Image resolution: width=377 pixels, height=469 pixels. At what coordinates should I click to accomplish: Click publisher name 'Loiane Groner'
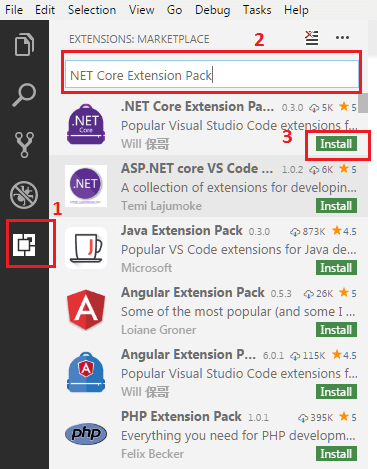(x=158, y=330)
